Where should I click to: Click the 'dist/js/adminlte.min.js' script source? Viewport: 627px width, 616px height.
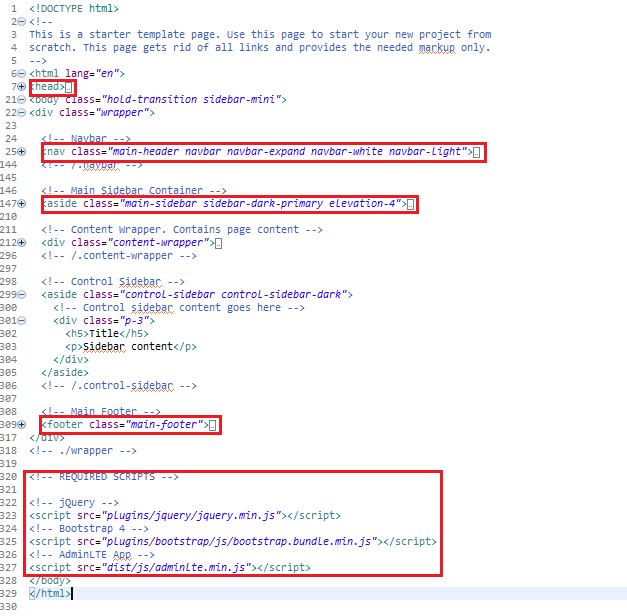176,568
